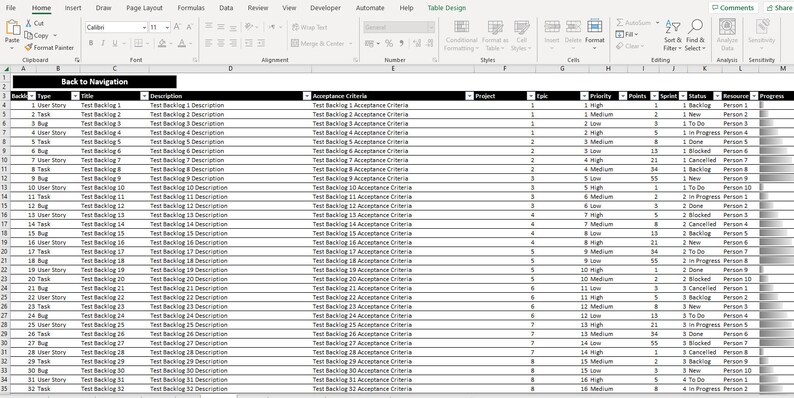Viewport: 794px width, 398px height.
Task: Click the Comments button
Action: coord(733,8)
